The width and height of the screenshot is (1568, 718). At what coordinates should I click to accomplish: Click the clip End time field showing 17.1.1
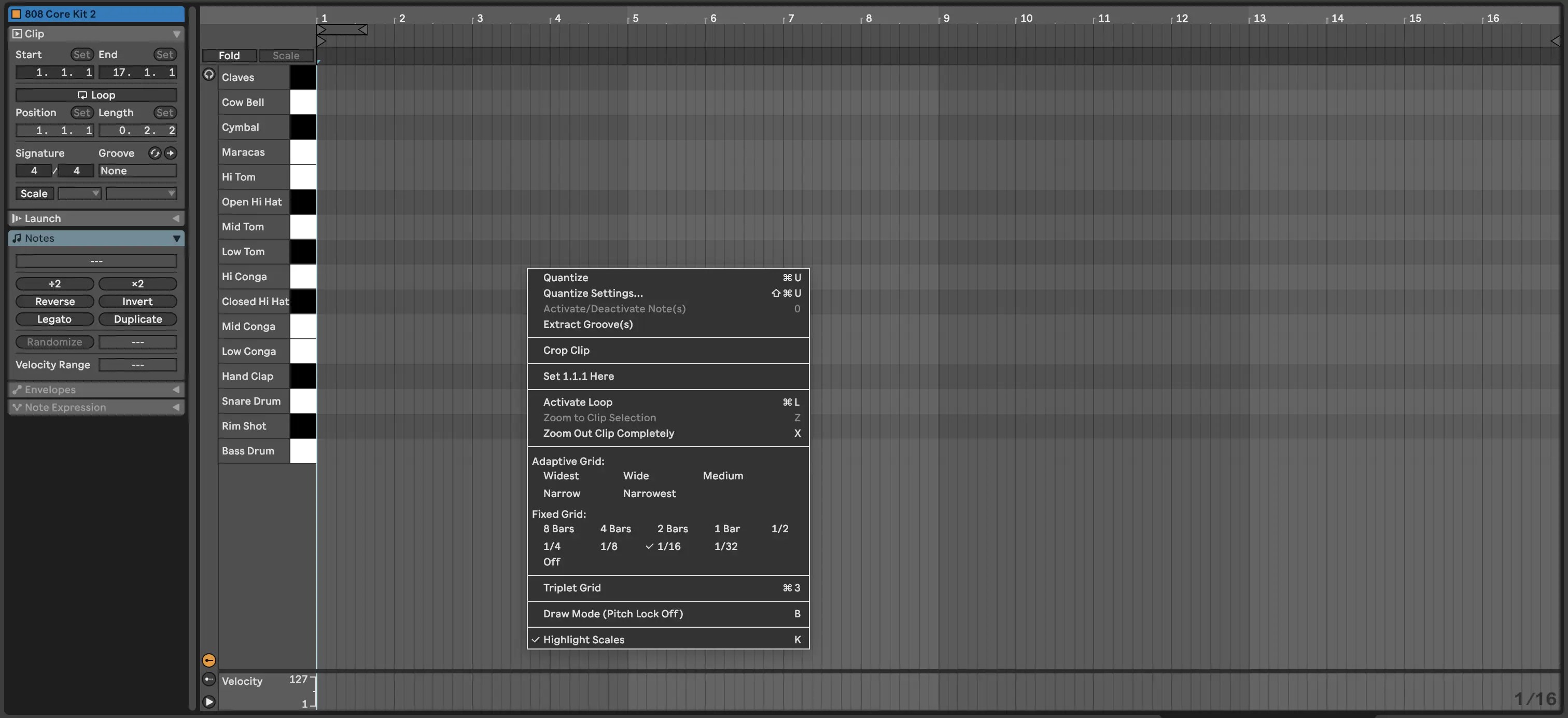(x=138, y=72)
